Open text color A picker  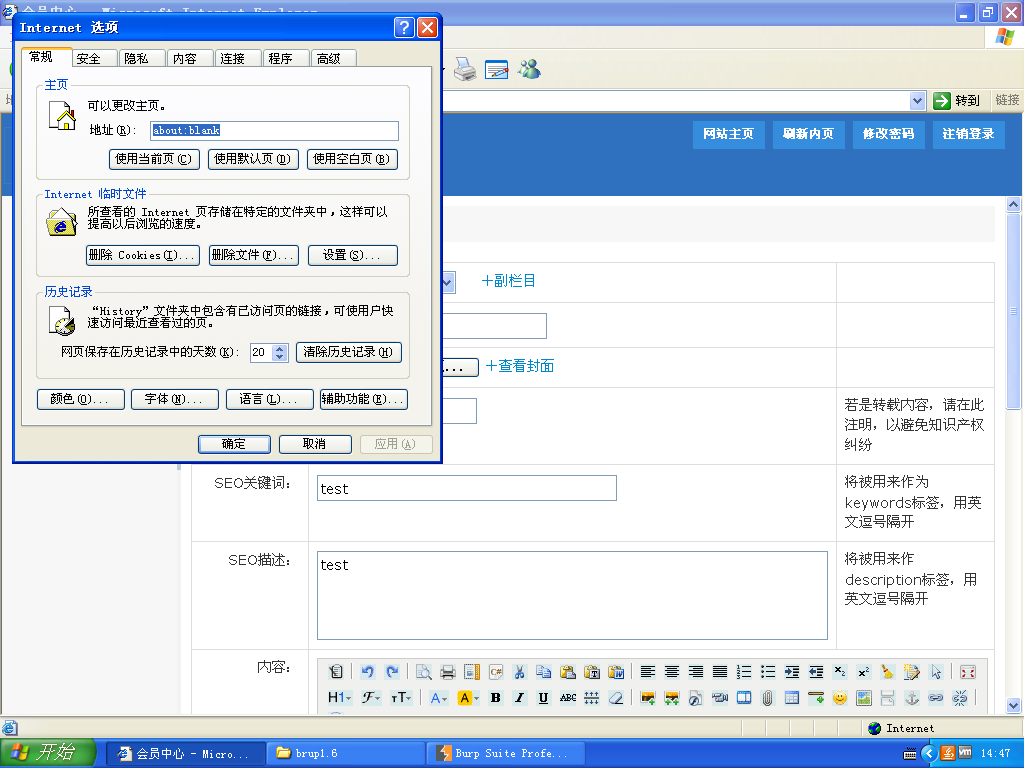(x=439, y=698)
